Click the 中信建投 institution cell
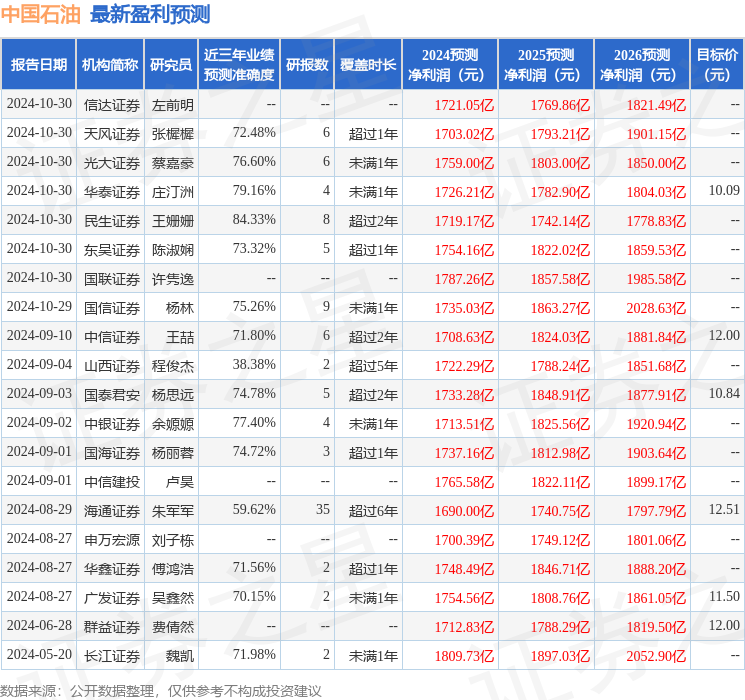Screen dimensions: 745x700 112,482
